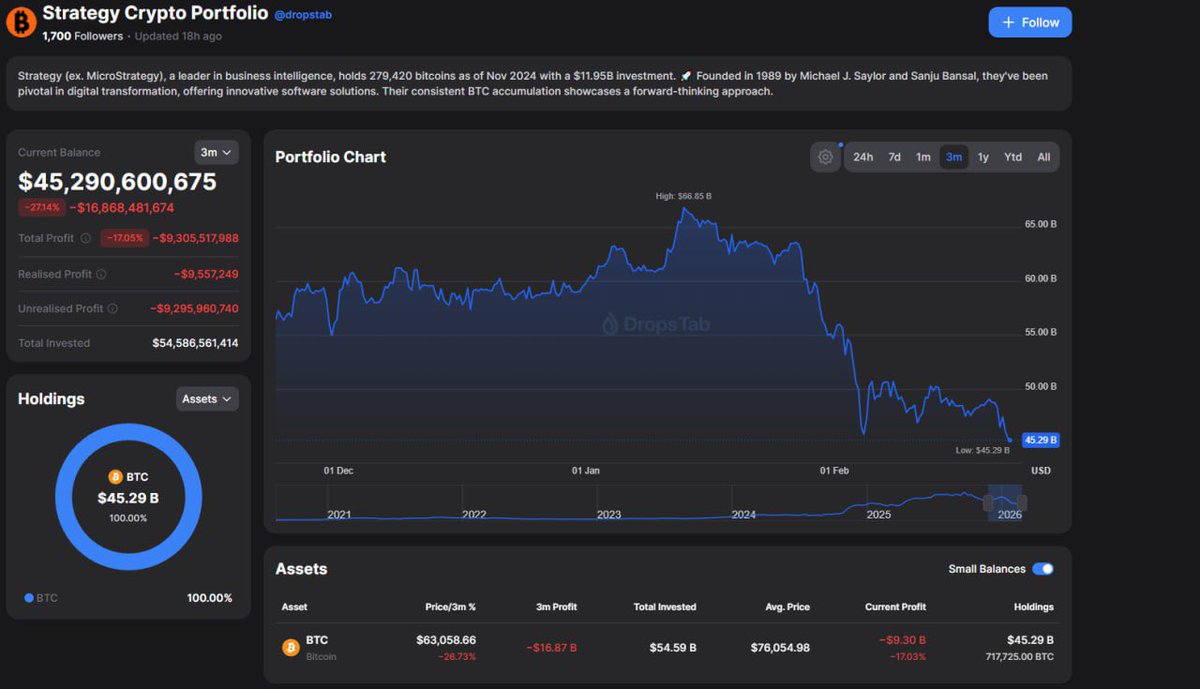Screen dimensions: 1200x689
Task: Toggle the Small Balances switch
Action: pos(1042,569)
